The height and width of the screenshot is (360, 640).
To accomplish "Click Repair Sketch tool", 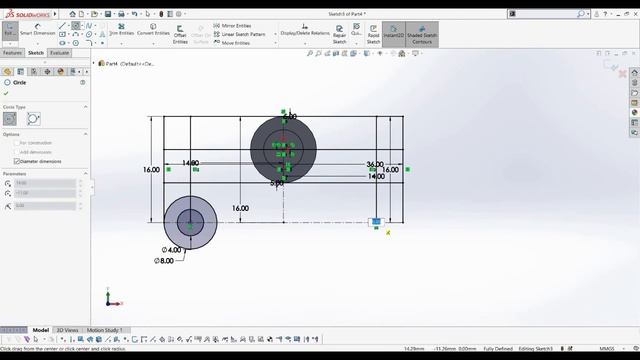I will [339, 34].
